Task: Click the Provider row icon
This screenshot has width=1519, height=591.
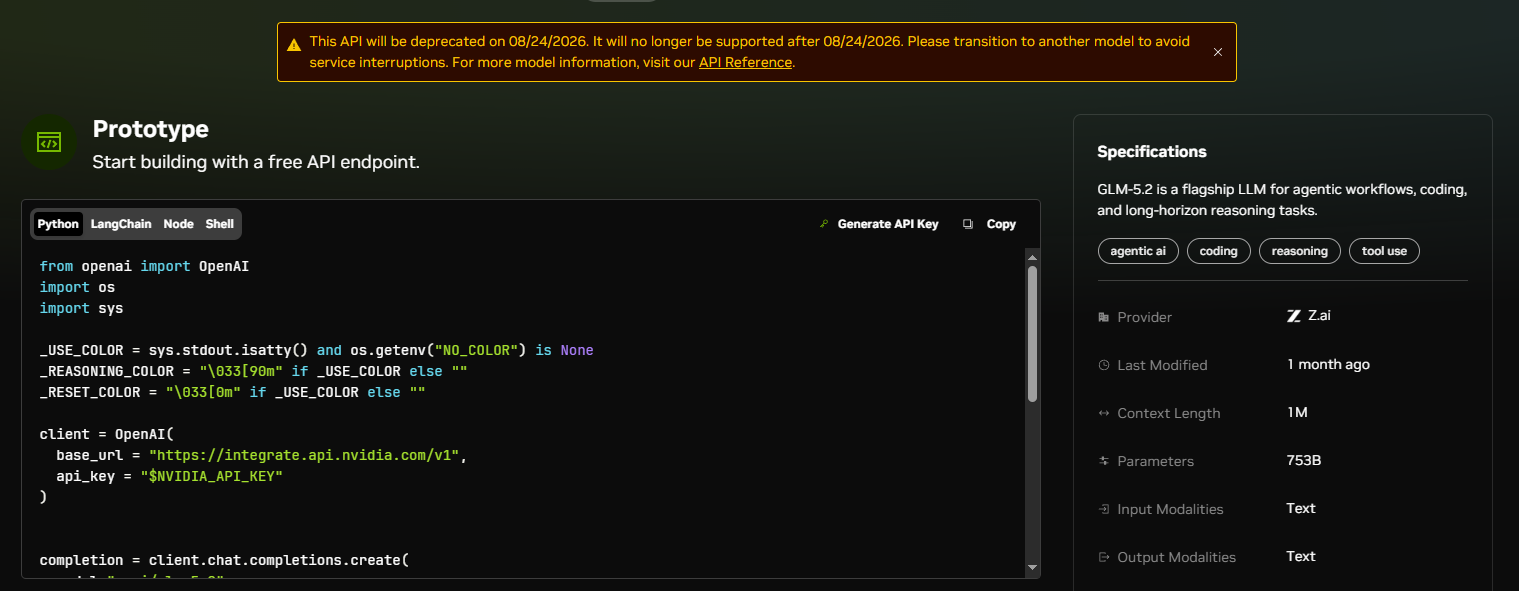Action: (x=1104, y=317)
